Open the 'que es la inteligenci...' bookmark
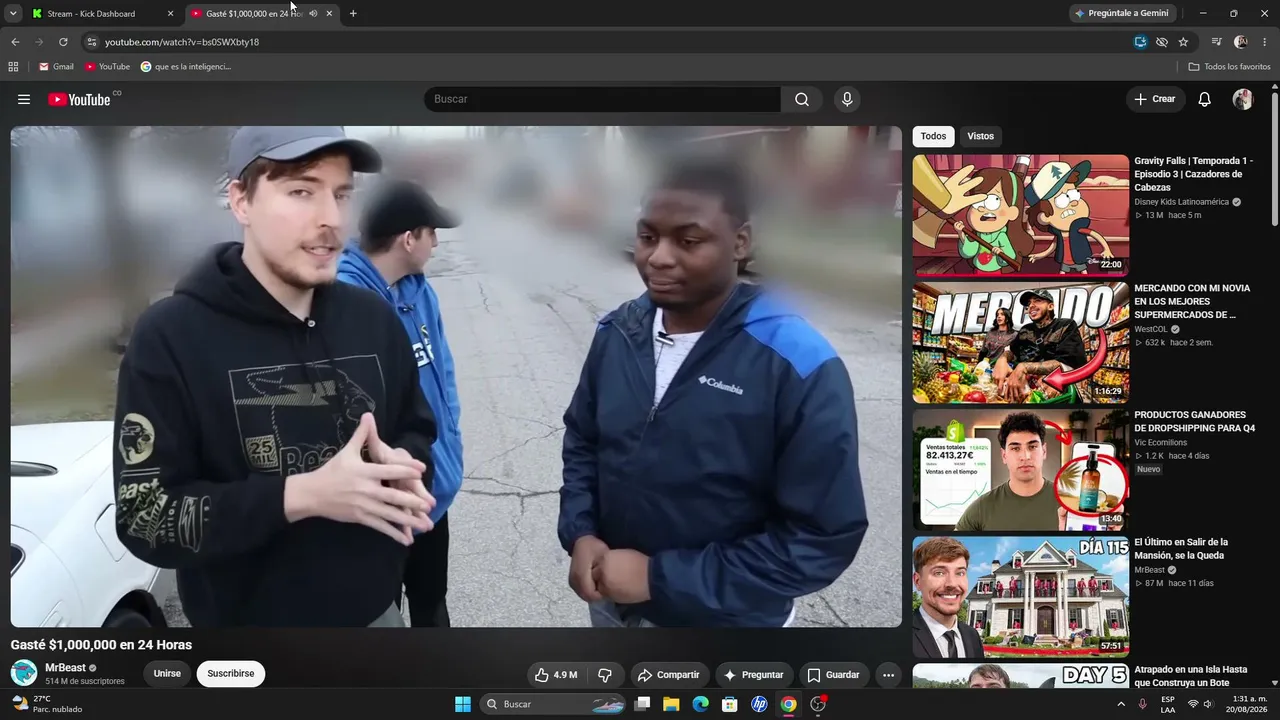Viewport: 1280px width, 720px height. pos(186,67)
